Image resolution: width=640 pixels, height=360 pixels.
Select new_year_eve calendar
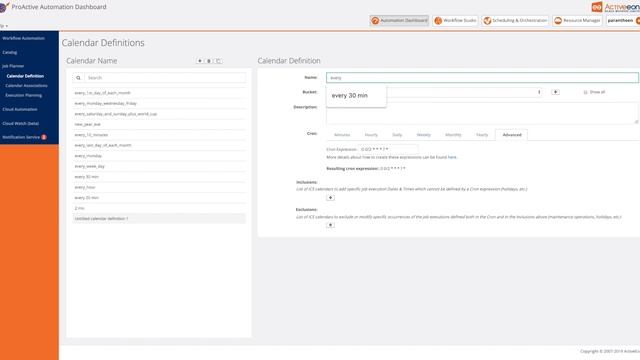point(159,124)
